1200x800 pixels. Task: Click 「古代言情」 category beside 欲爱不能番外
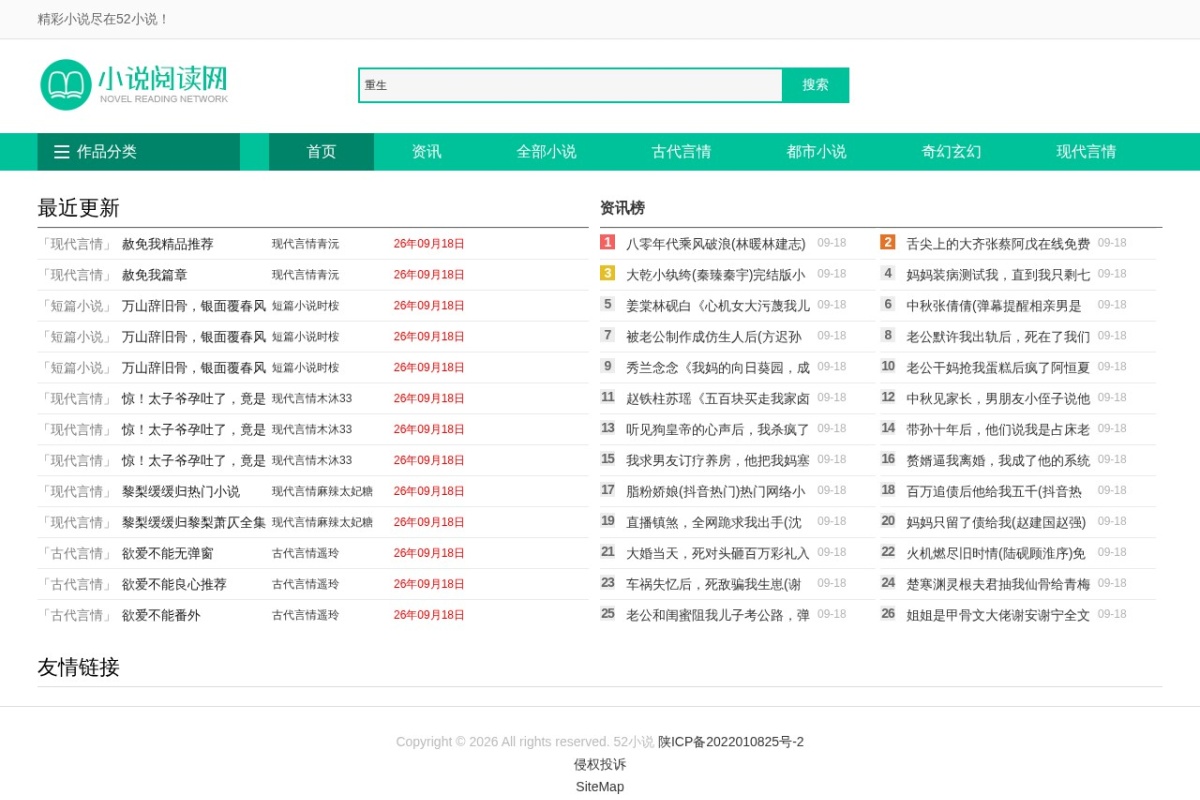pos(76,616)
